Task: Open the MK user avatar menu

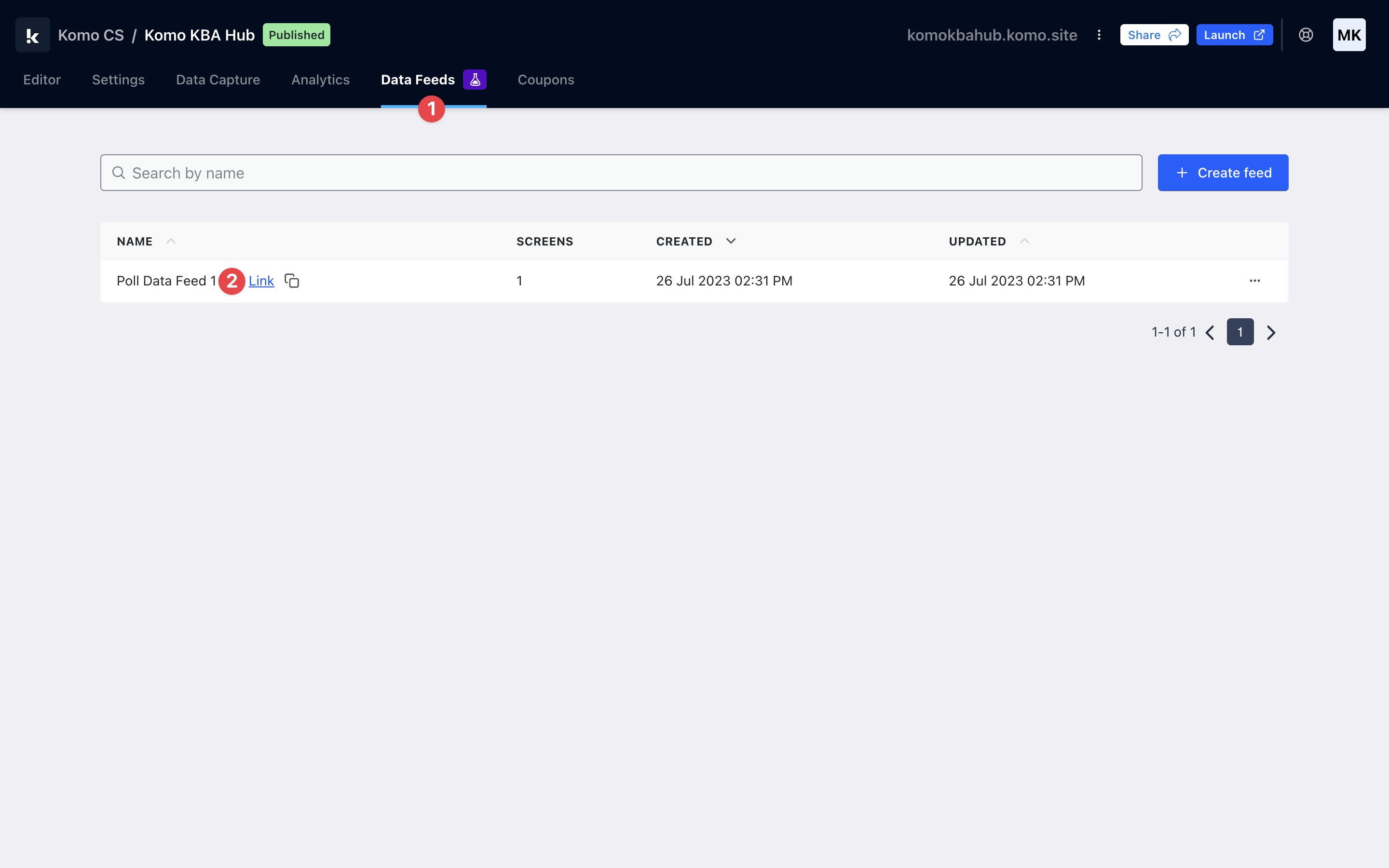Action: (x=1349, y=35)
